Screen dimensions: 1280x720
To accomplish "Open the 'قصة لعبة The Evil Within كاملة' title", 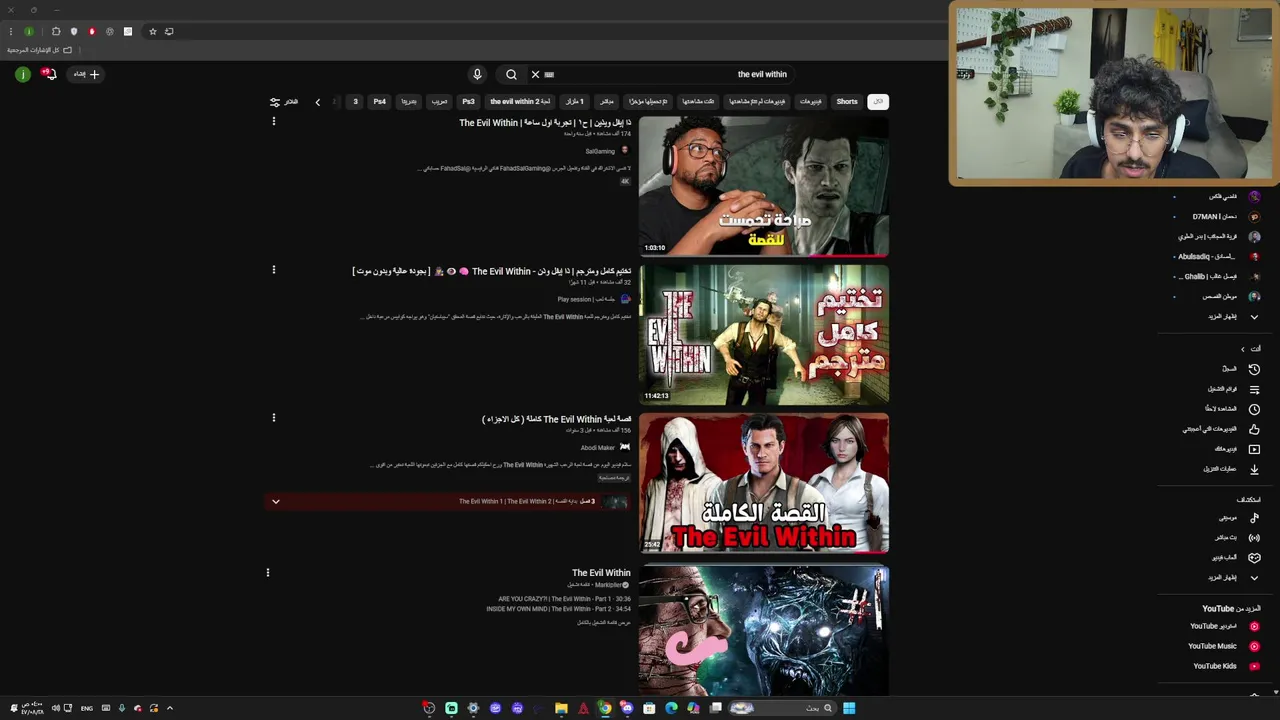I will (x=557, y=419).
